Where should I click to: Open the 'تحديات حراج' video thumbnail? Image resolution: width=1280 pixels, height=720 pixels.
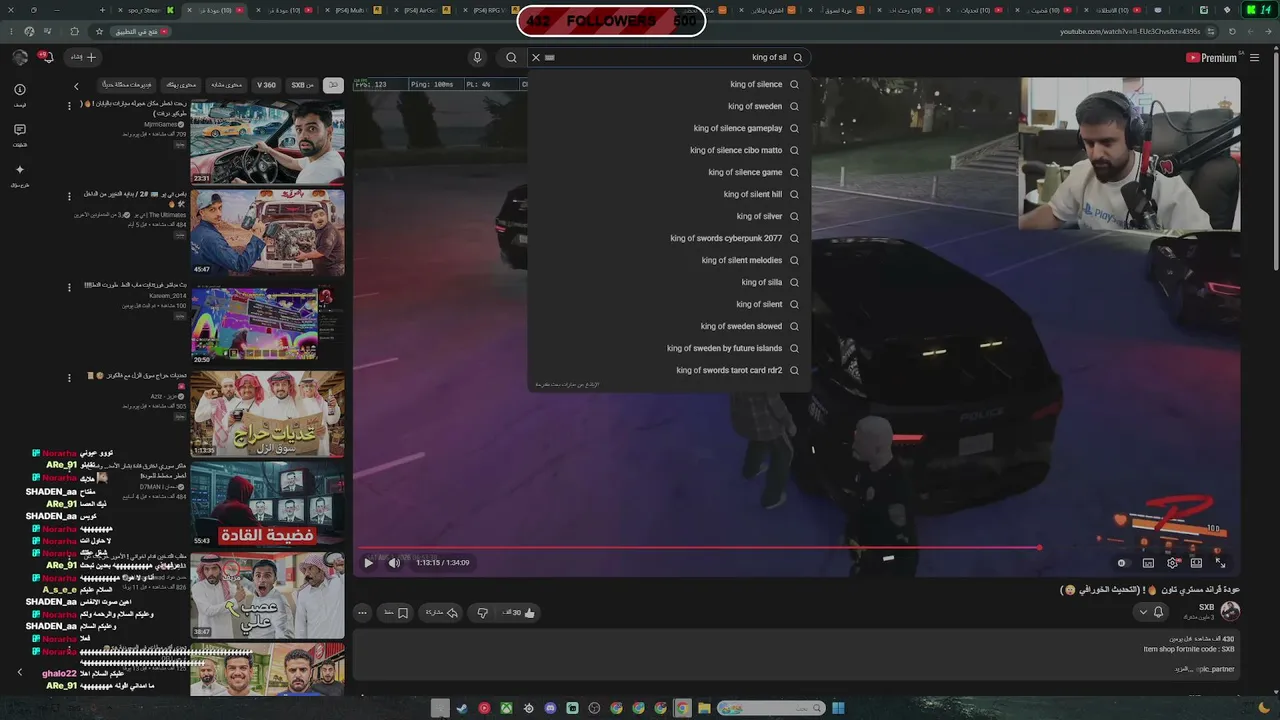pos(267,414)
